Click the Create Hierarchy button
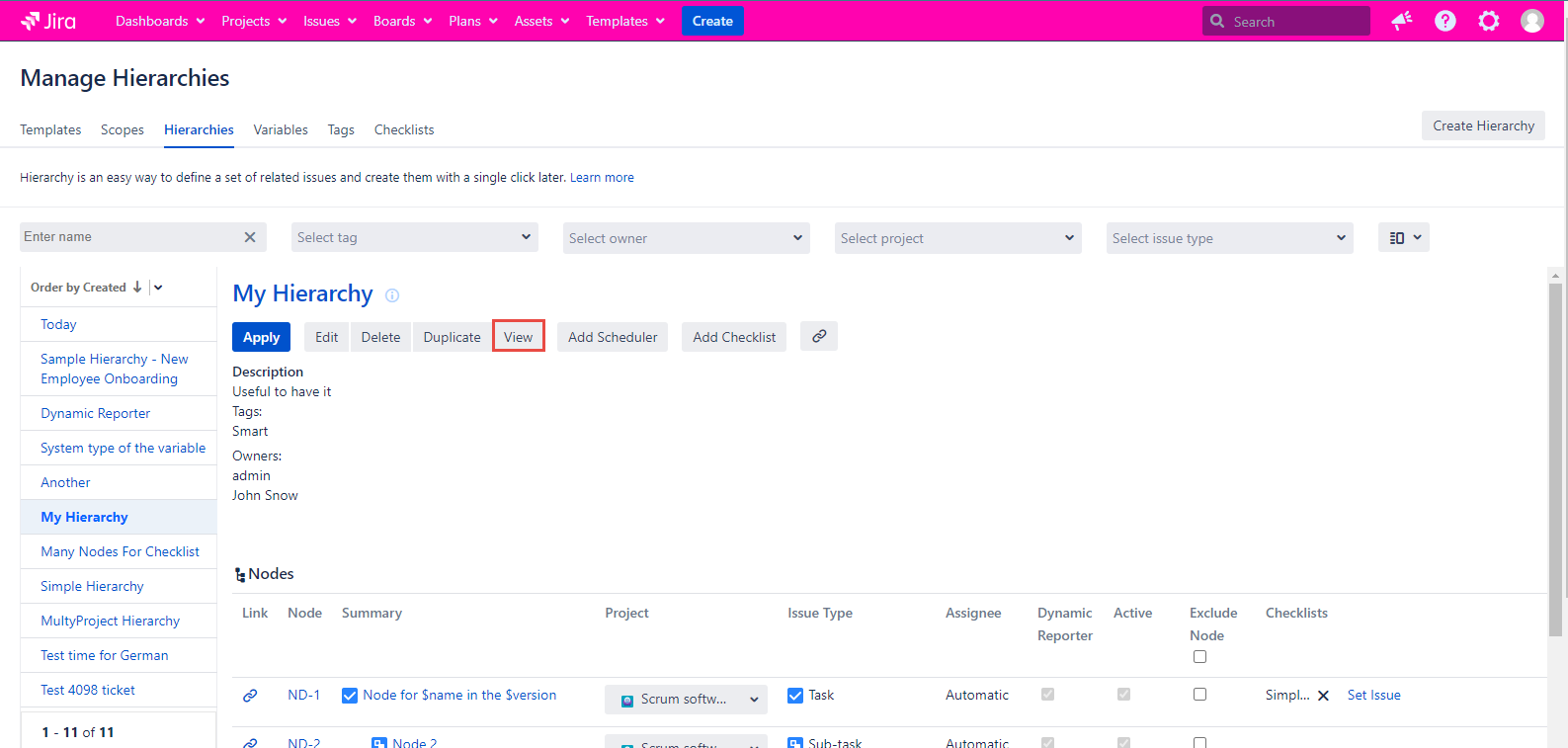Screen dimensions: 1568x748 pyautogui.click(x=1482, y=125)
